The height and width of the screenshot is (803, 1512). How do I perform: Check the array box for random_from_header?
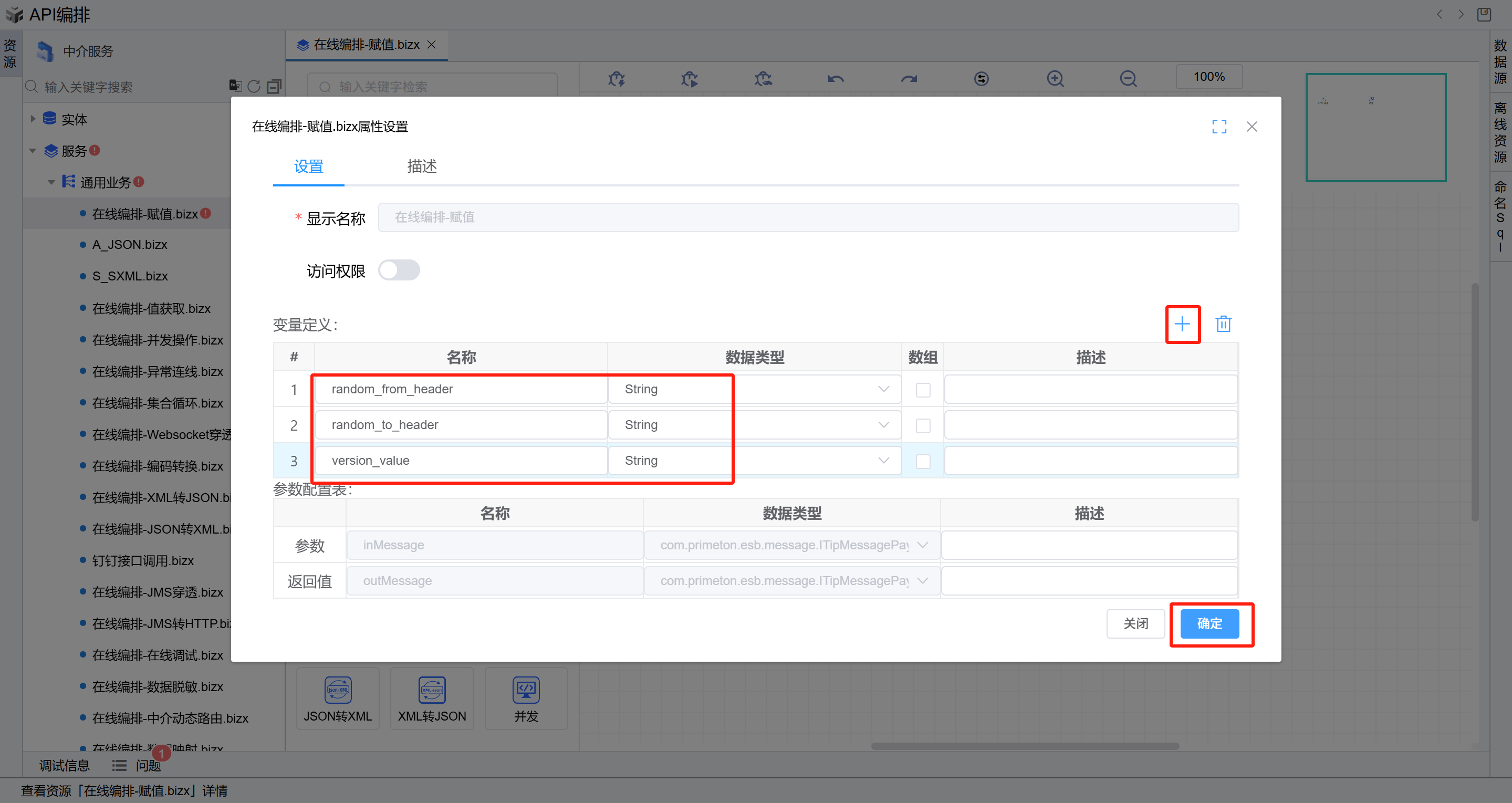tap(923, 390)
